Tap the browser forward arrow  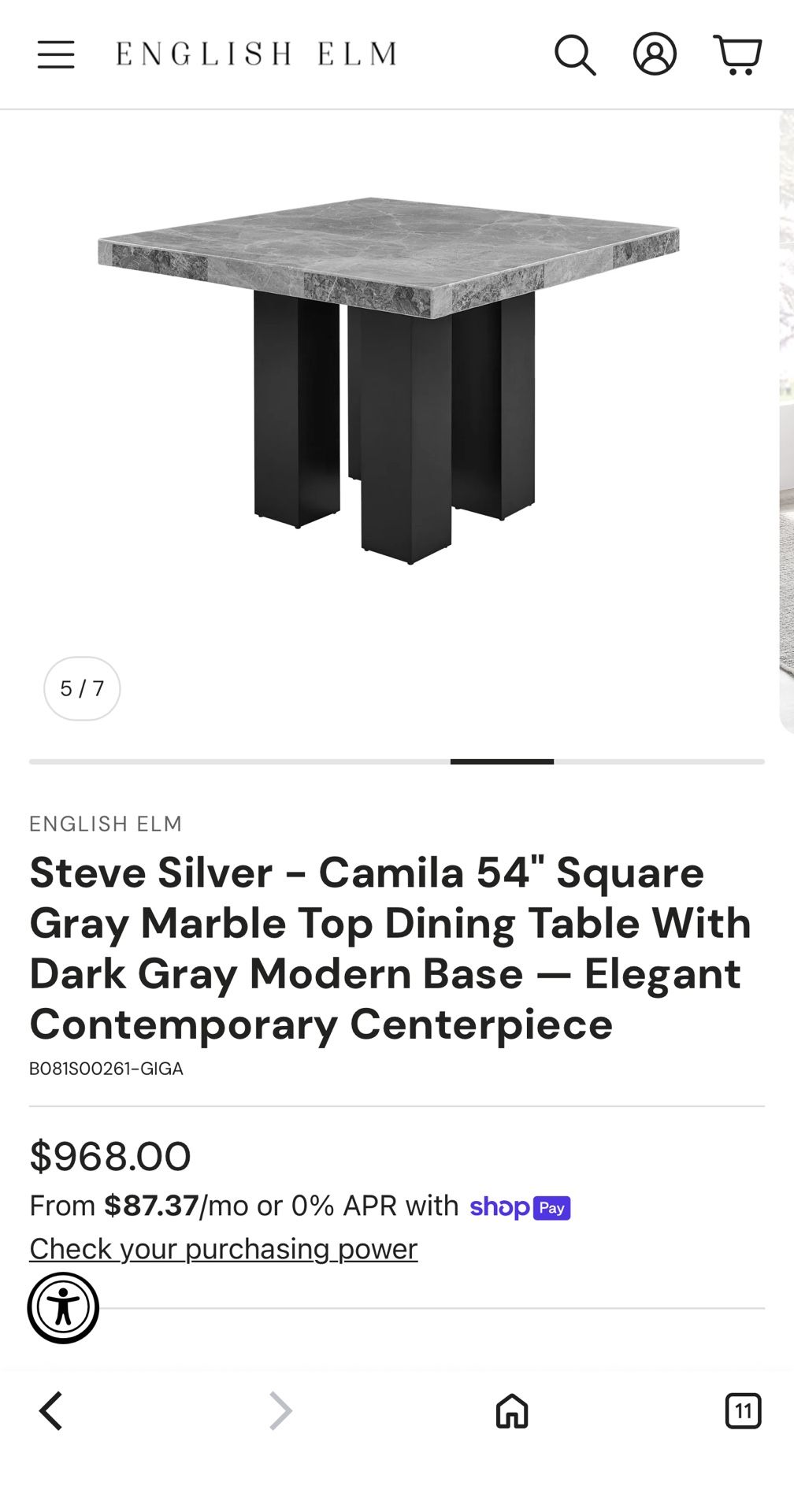pyautogui.click(x=280, y=1410)
